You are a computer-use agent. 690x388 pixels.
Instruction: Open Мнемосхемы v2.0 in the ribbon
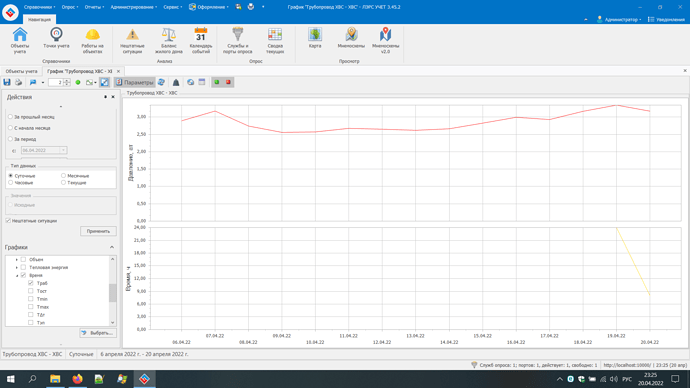(x=385, y=40)
